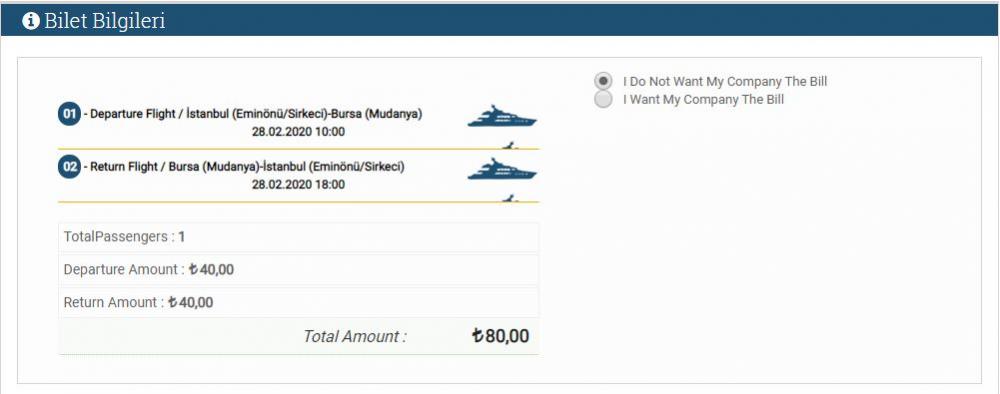
Task: Click the Return Amount ₺40,00 row
Action: pyautogui.click(x=298, y=302)
